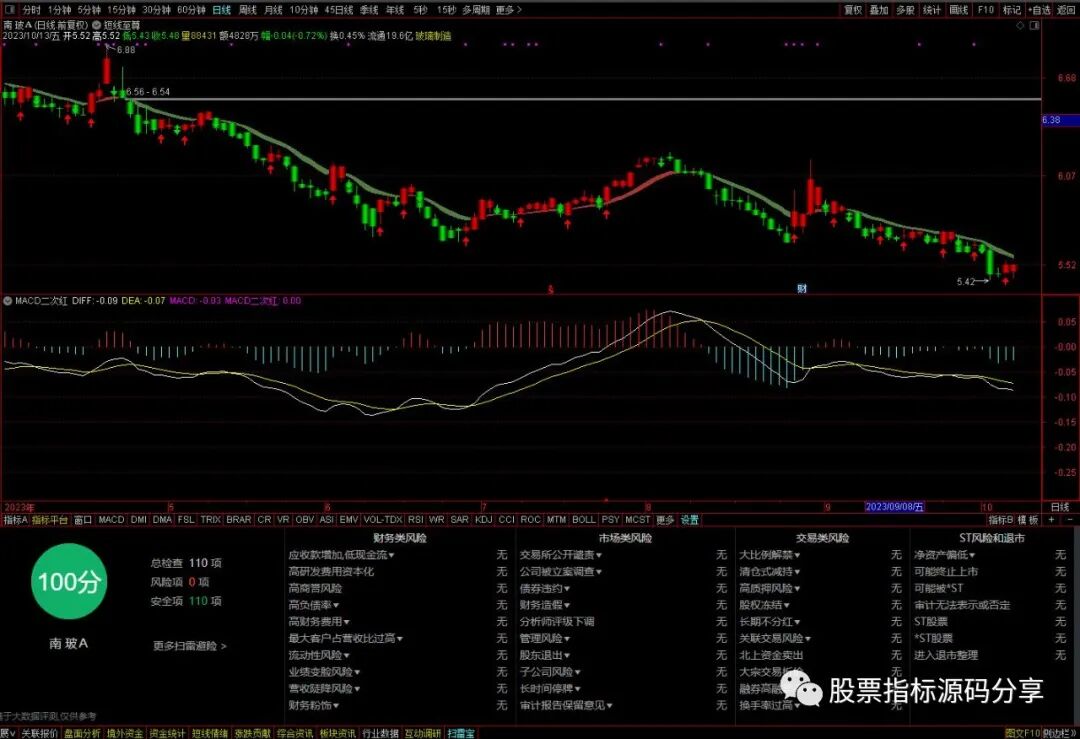Viewport: 1080px width, 739px height.
Task: Click the green 100分 score circle
Action: pos(69,582)
